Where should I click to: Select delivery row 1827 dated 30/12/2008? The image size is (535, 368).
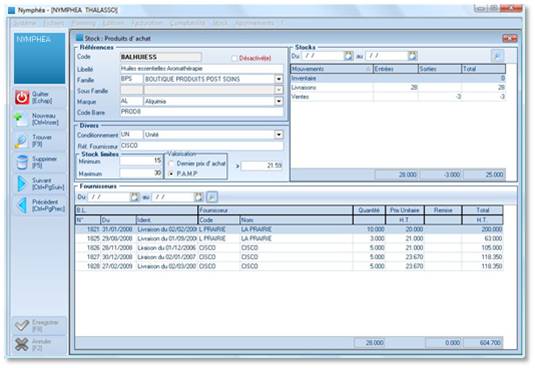289,257
